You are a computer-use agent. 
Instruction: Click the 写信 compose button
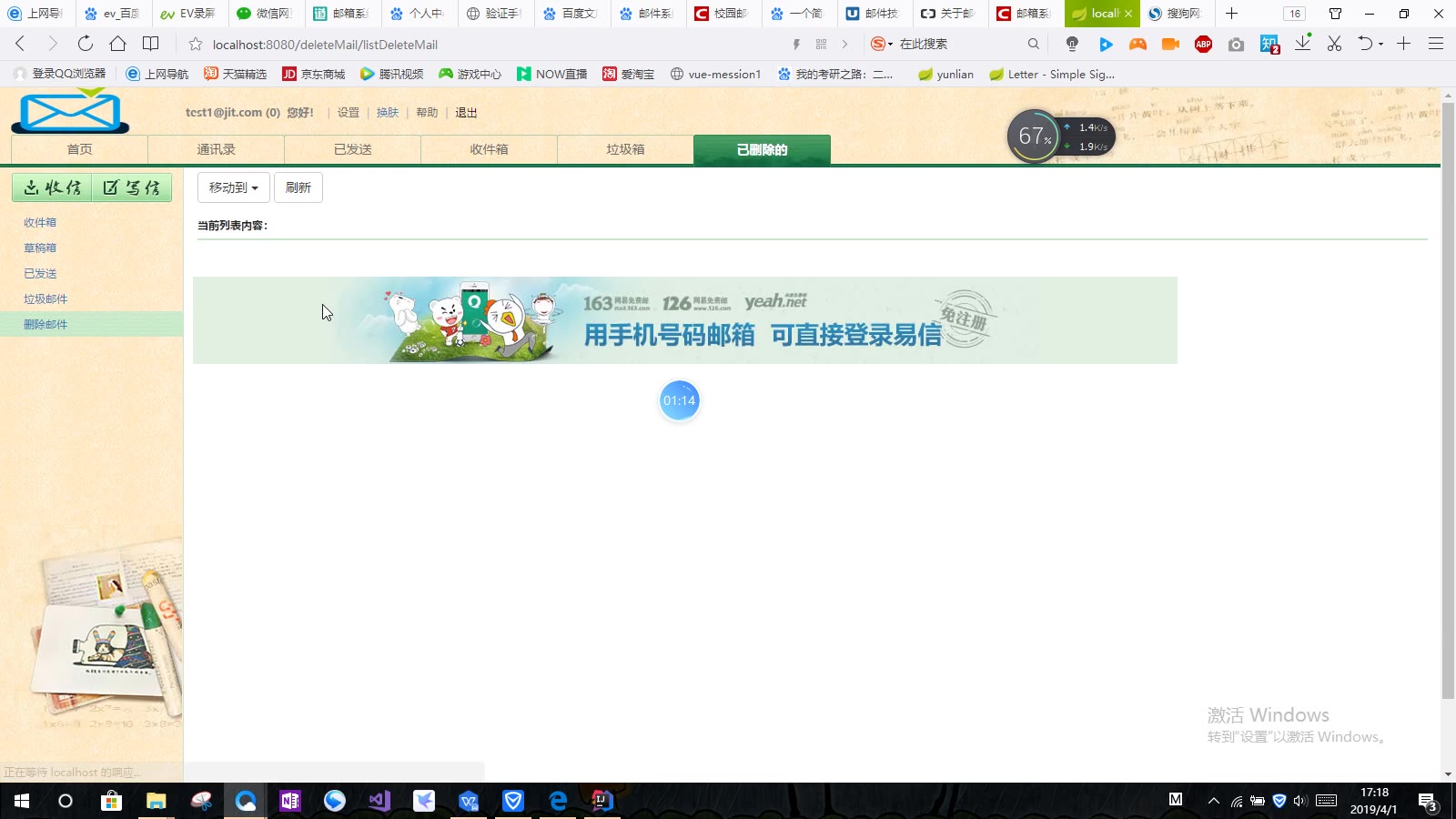pyautogui.click(x=132, y=187)
